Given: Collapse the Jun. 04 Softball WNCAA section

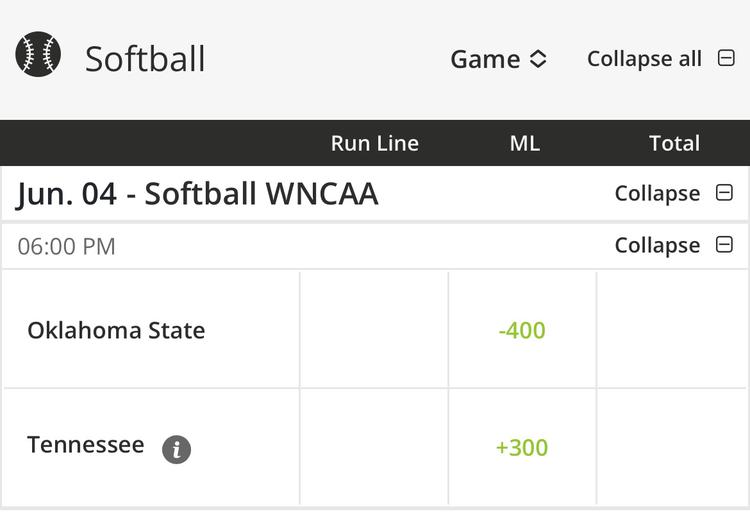Looking at the screenshot, I should pos(674,193).
